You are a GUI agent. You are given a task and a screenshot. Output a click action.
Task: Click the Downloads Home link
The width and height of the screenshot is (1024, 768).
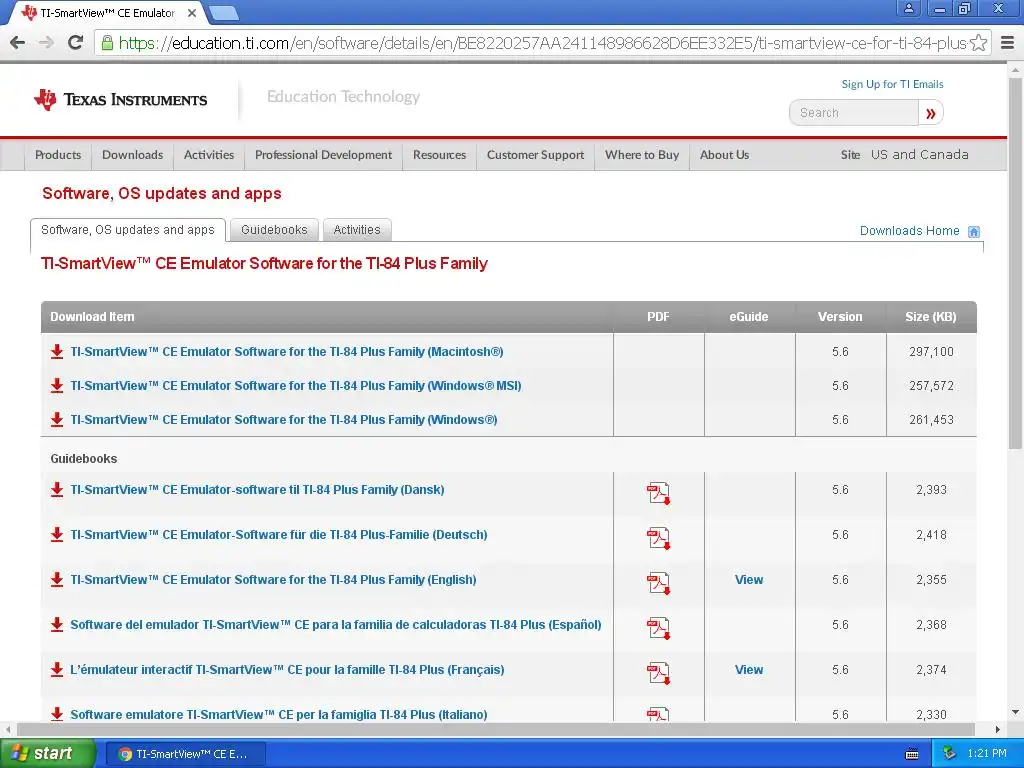point(909,231)
